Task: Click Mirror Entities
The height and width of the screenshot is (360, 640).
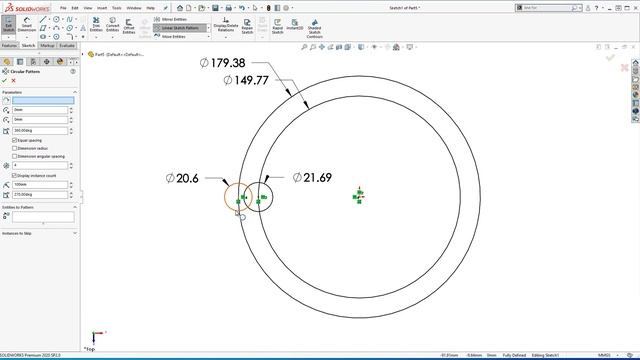Action: point(170,19)
